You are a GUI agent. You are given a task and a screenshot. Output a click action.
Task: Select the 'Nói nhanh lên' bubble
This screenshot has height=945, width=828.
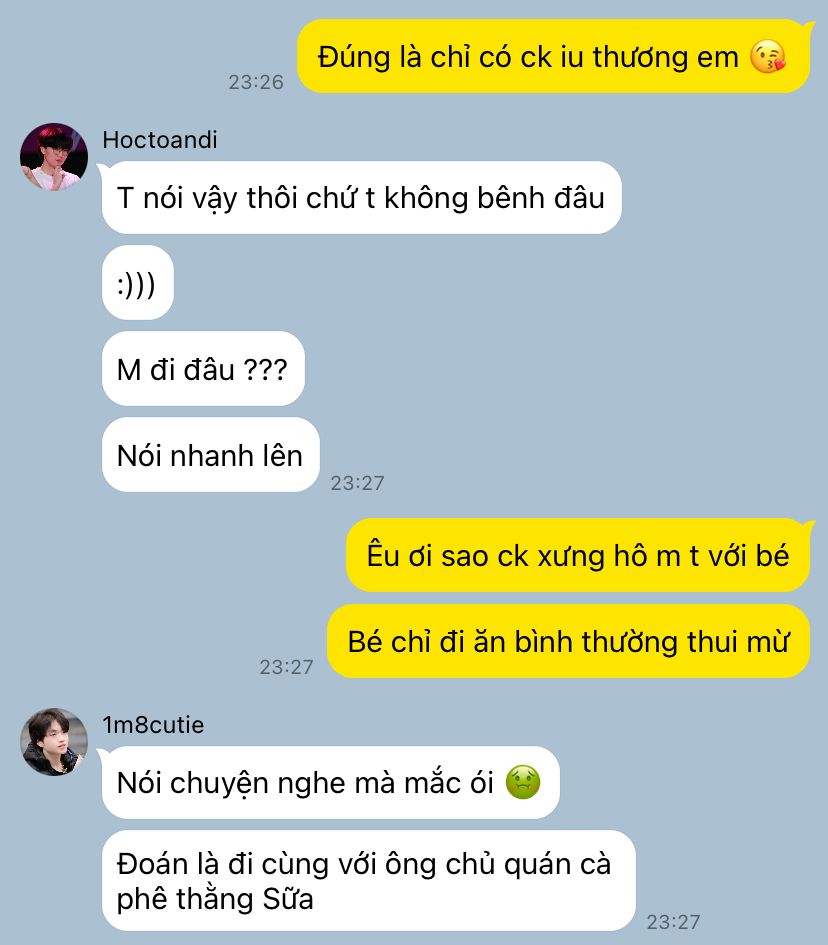pyautogui.click(x=210, y=455)
